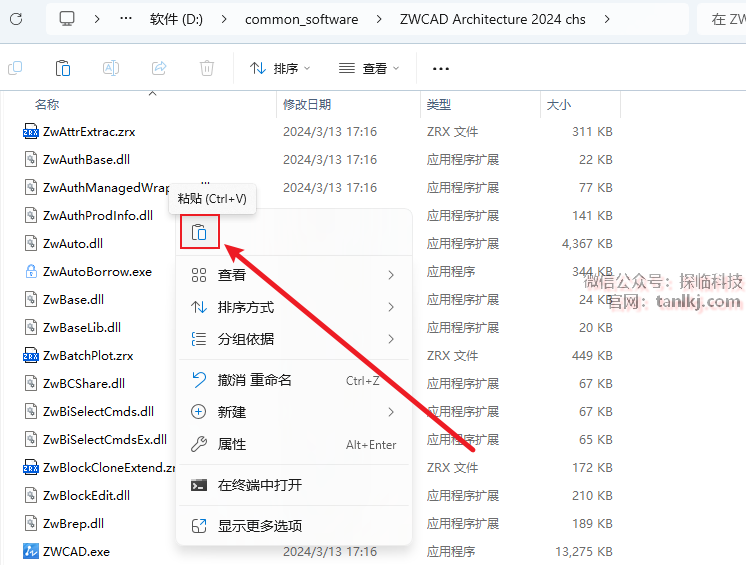Click the paste icon in the context menu
The width and height of the screenshot is (746, 575).
(199, 232)
